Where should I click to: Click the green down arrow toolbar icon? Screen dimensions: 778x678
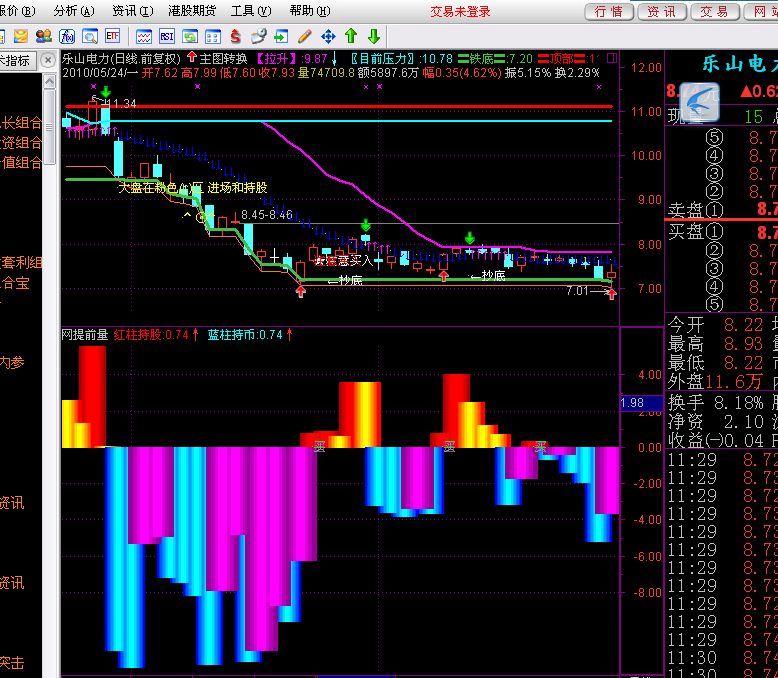click(374, 36)
